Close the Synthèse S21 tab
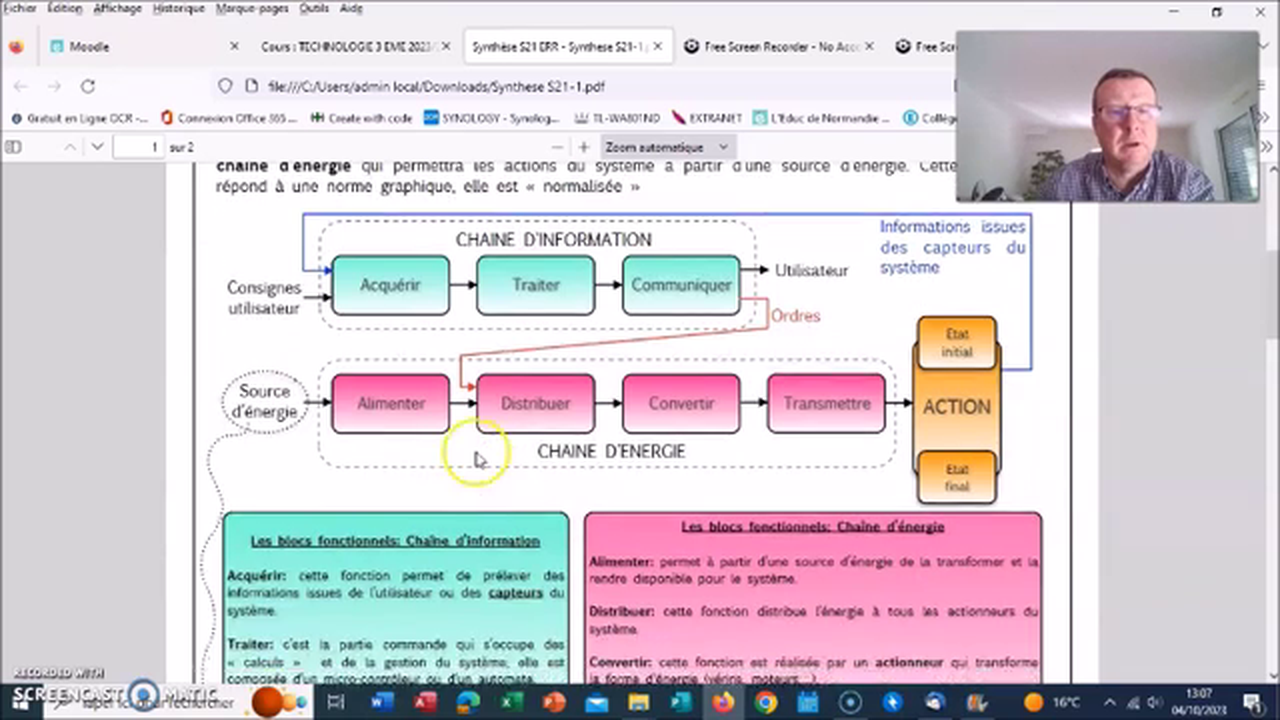The image size is (1280, 720). click(x=659, y=46)
